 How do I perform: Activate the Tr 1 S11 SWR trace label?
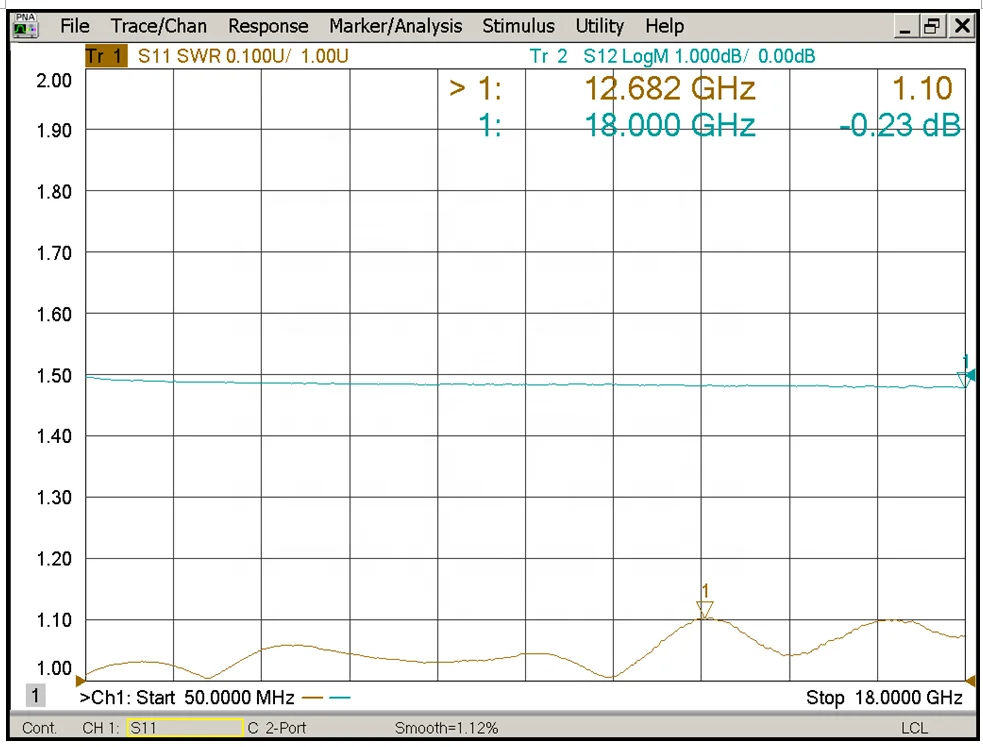[216, 57]
